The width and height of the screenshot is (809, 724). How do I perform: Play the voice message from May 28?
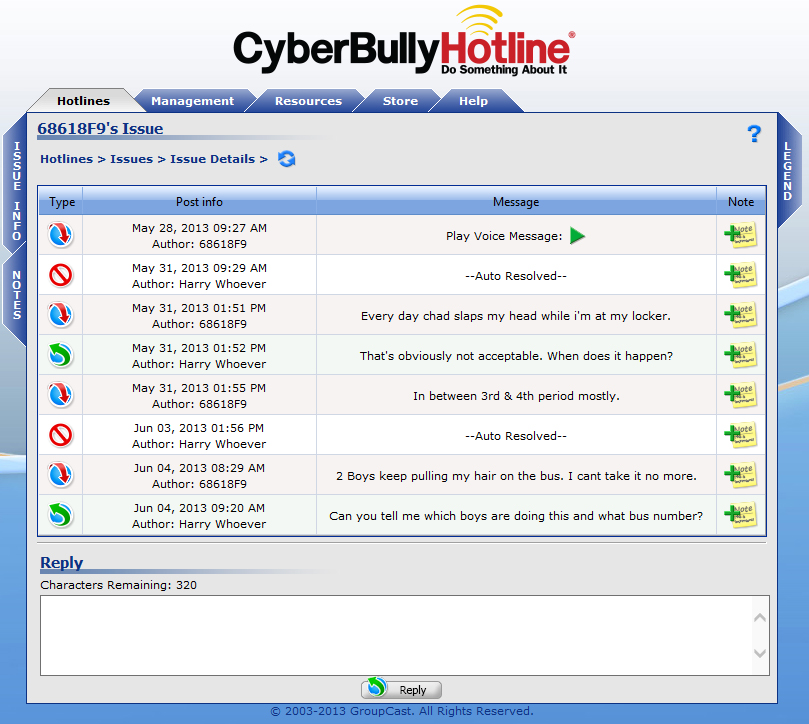pos(577,236)
